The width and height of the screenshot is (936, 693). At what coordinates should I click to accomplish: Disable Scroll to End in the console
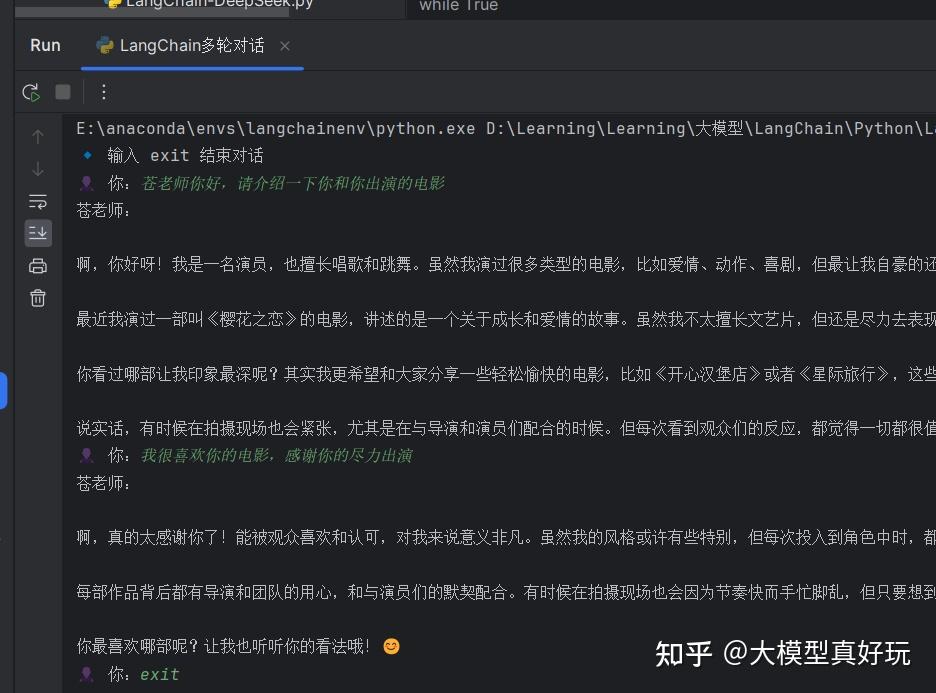coord(37,233)
